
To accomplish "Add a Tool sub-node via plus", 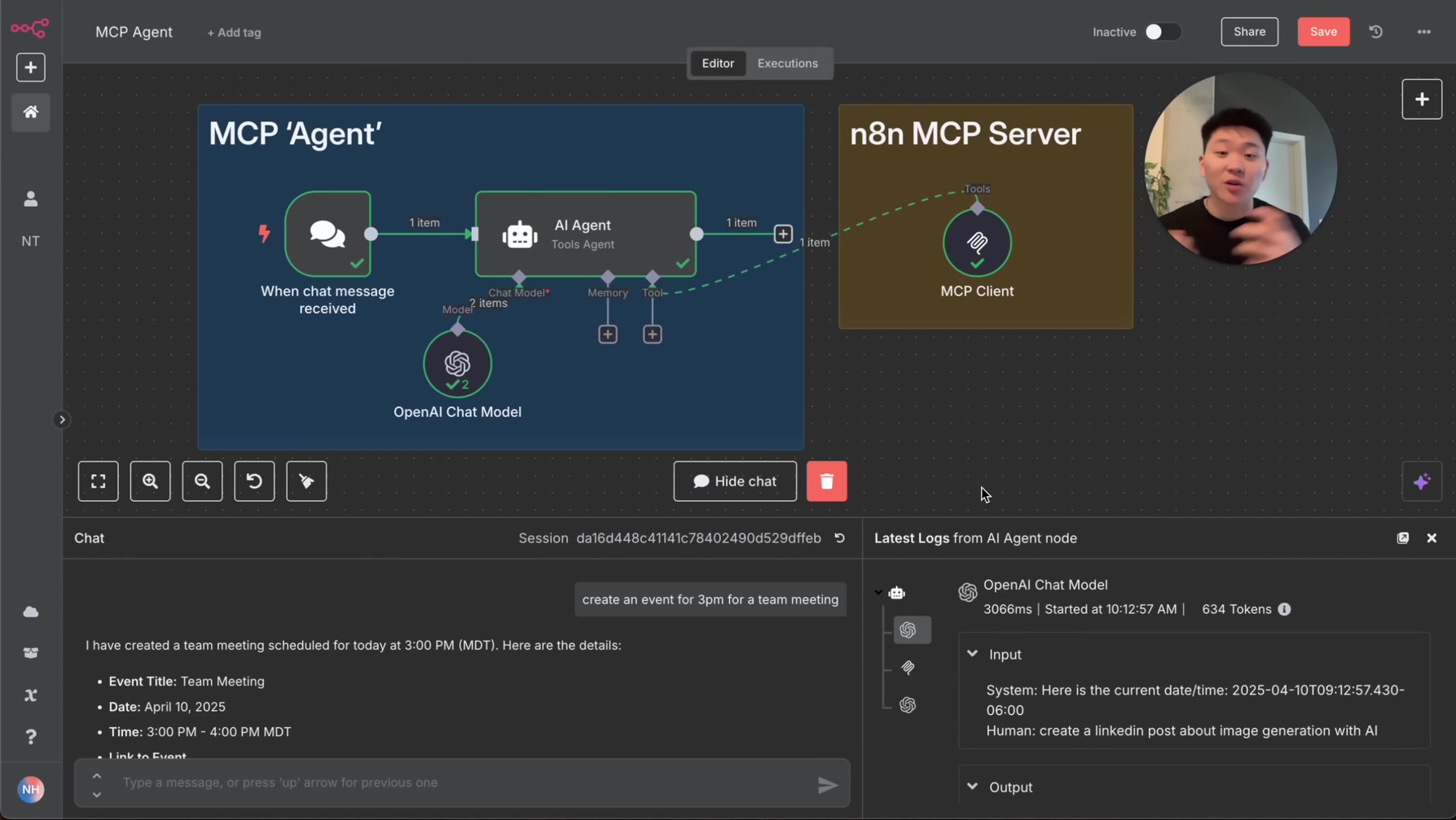I will 653,335.
